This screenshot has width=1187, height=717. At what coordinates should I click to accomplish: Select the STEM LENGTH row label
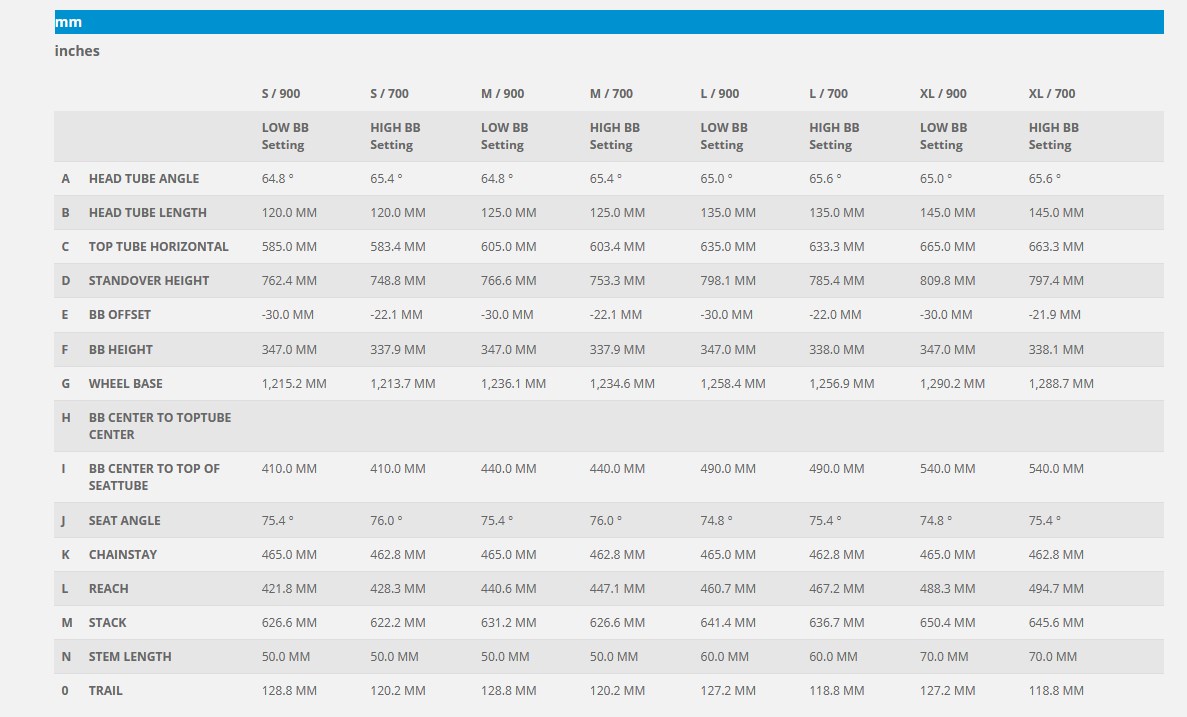point(130,657)
